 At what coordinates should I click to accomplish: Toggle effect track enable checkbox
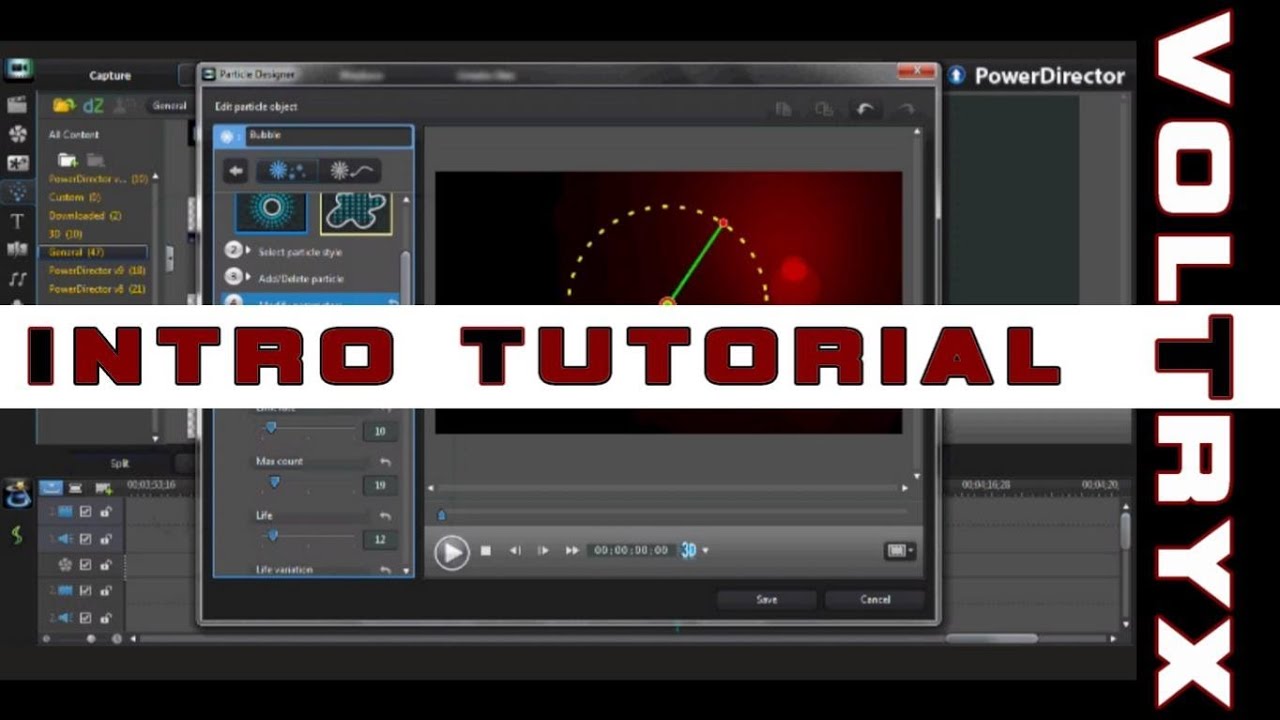pos(86,565)
